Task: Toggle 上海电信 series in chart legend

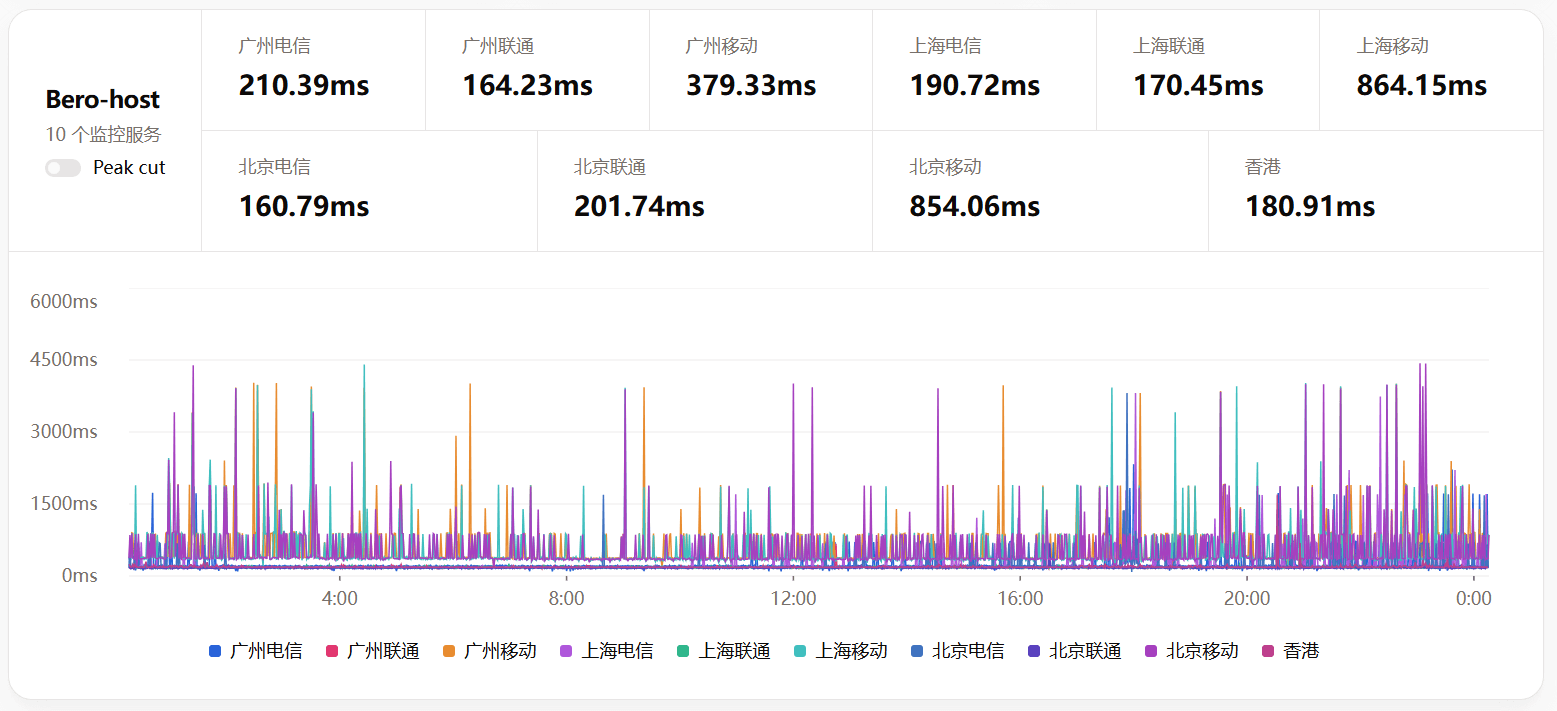Action: (606, 651)
